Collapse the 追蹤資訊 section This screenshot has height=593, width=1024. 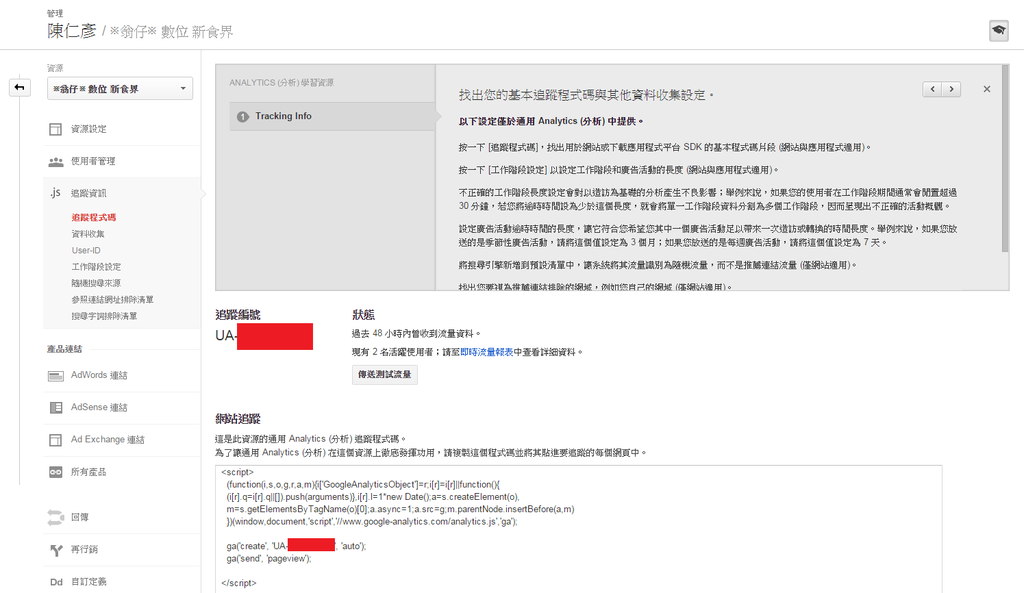(x=89, y=193)
